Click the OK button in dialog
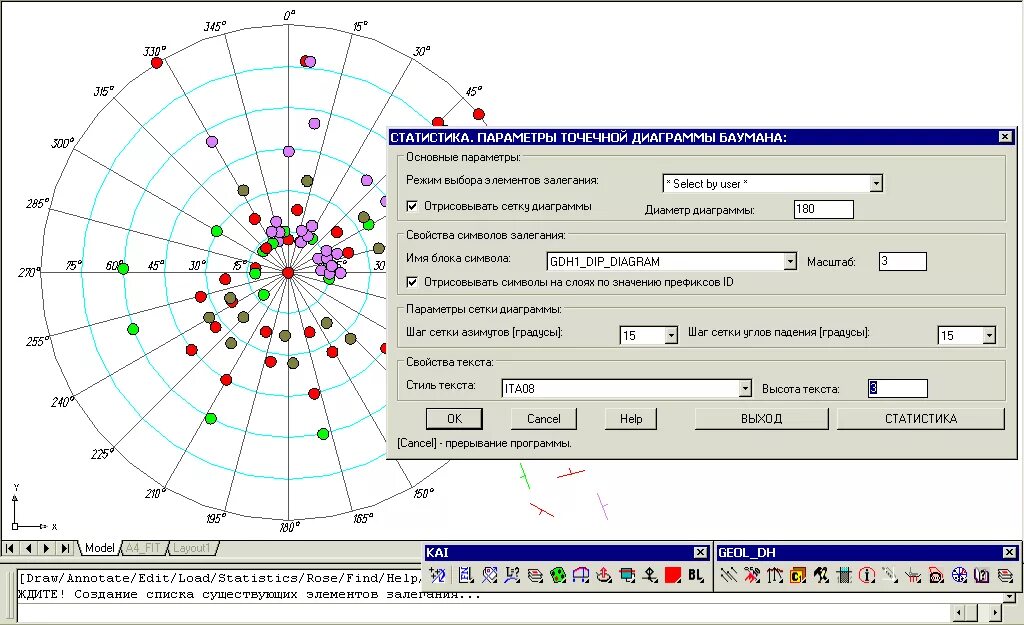The image size is (1024, 625). click(x=455, y=419)
